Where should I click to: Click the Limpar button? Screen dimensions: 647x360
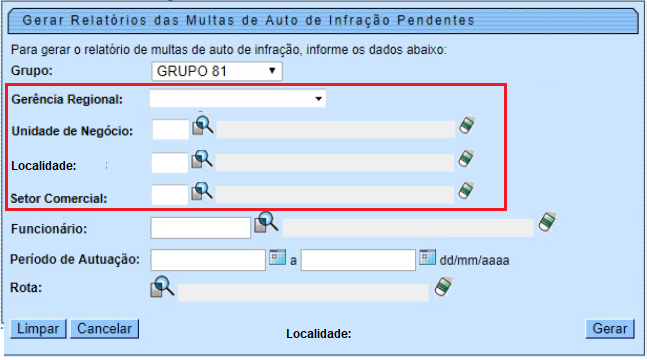(38, 329)
